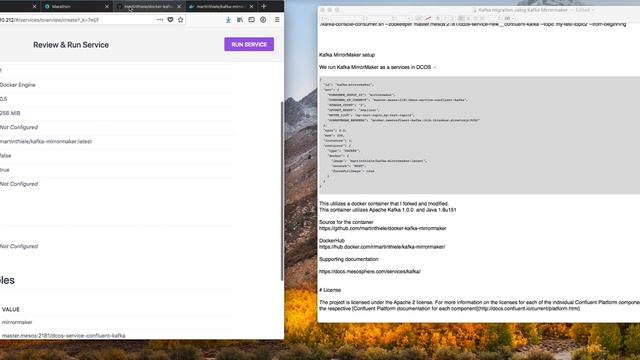Screen dimensions: 640x360
Task: Select the 'true' value row
Action: coord(5,170)
